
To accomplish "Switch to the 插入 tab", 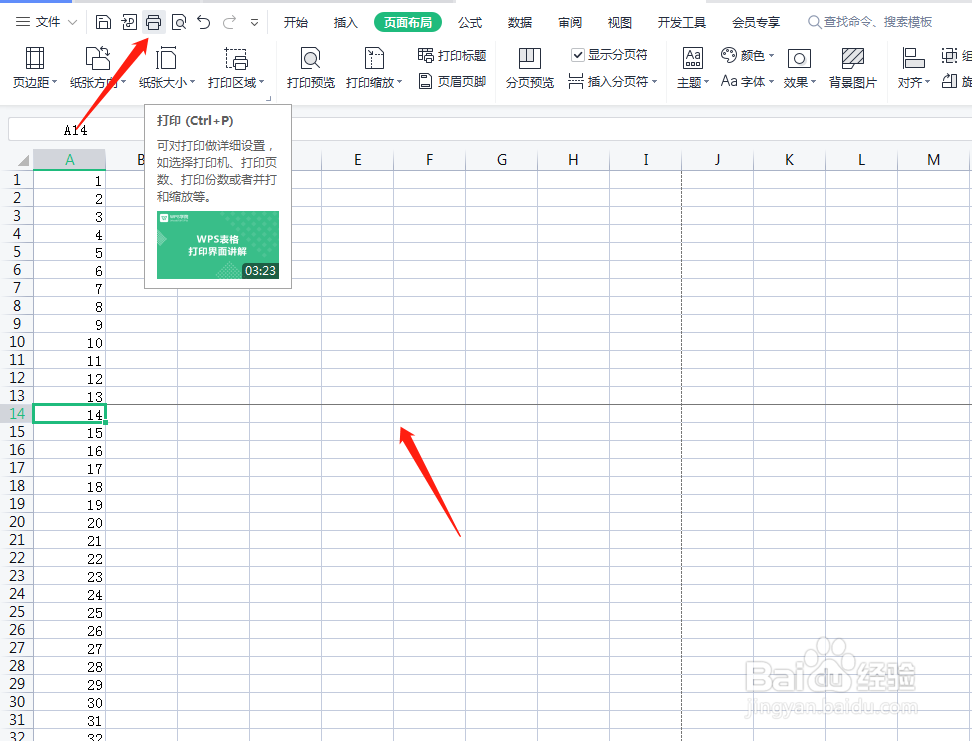I will point(345,22).
